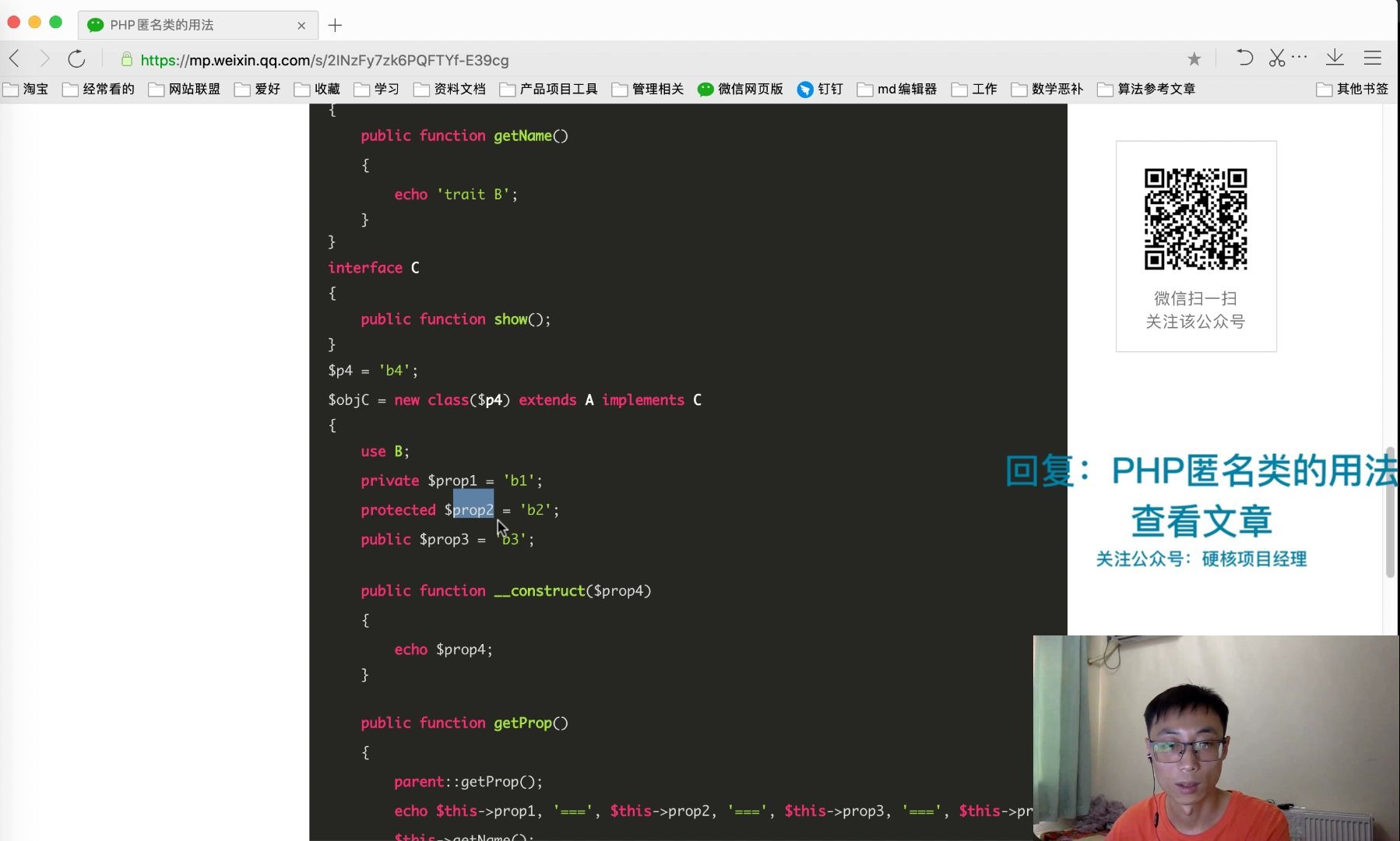Click the 'public function show();' line
The width and height of the screenshot is (1400, 841).
[456, 319]
